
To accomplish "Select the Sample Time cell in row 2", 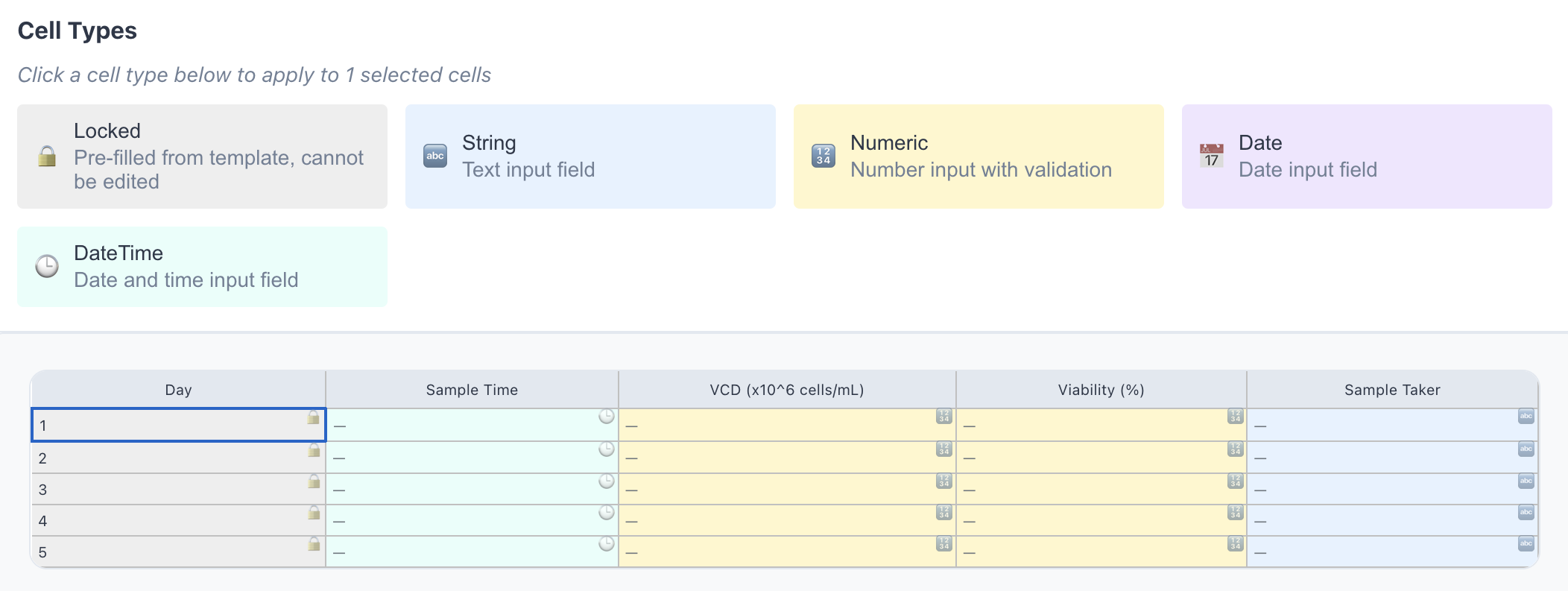I will point(472,458).
